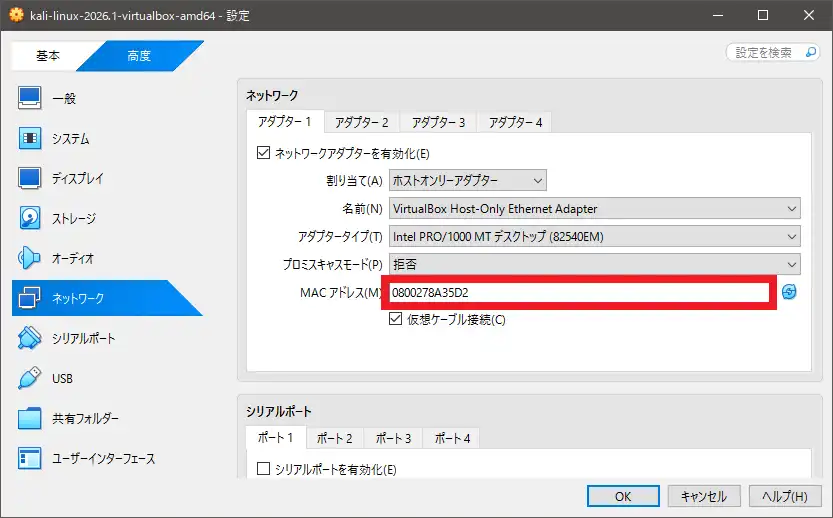833x518 pixels.
Task: Toggle 仮想ケーブル接続(C) checkbox
Action: tap(395, 319)
